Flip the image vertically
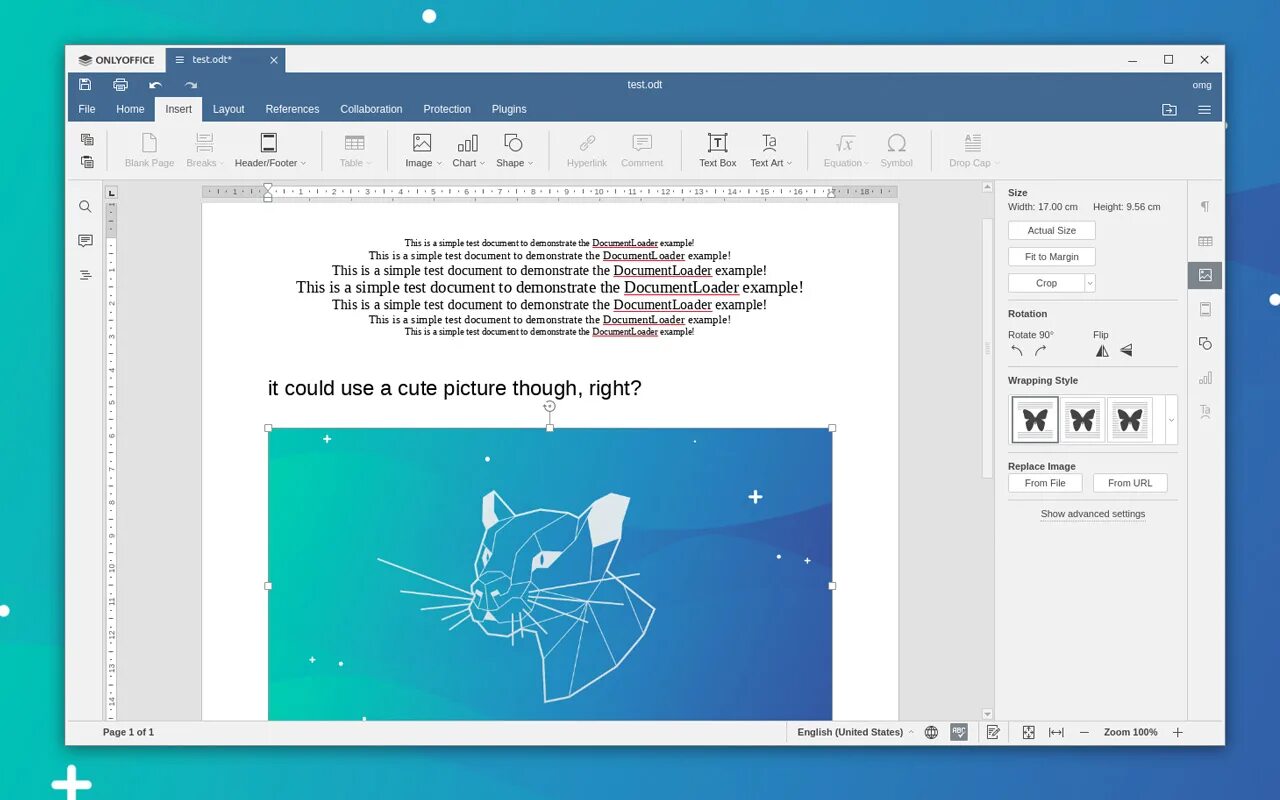 point(1126,351)
